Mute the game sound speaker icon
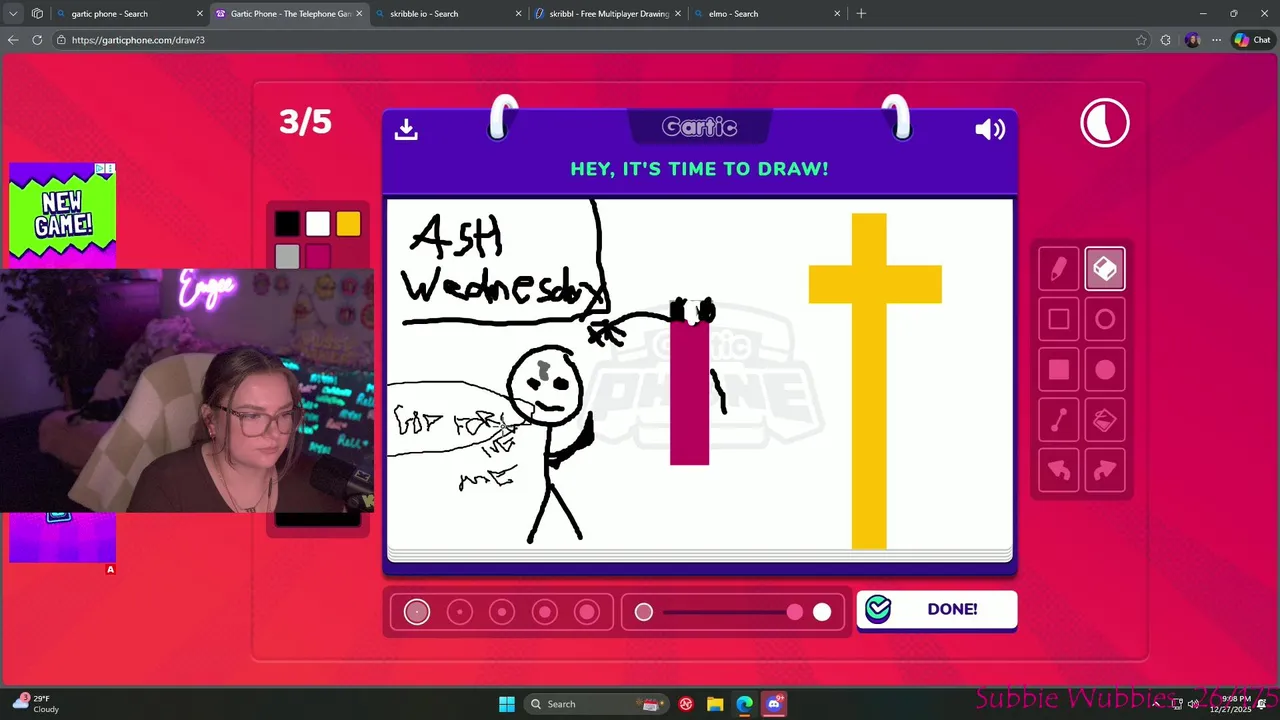 coord(990,129)
